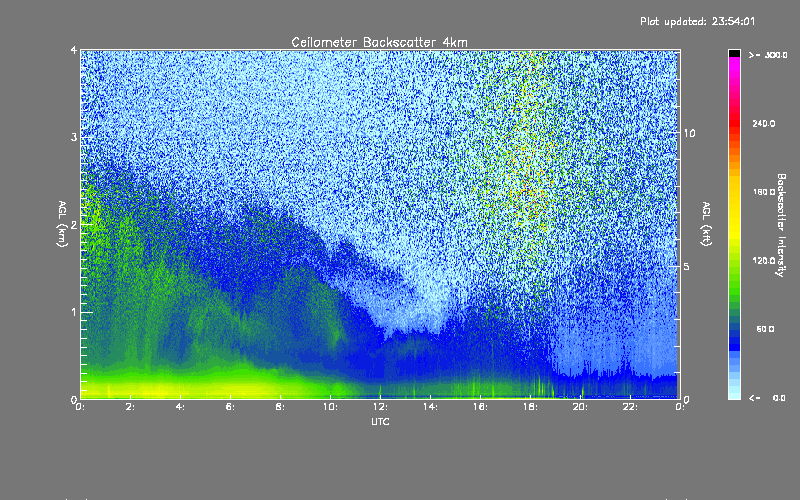800x500 pixels.
Task: Select the 4 tick on AGL (km) axis
Action: click(x=74, y=51)
